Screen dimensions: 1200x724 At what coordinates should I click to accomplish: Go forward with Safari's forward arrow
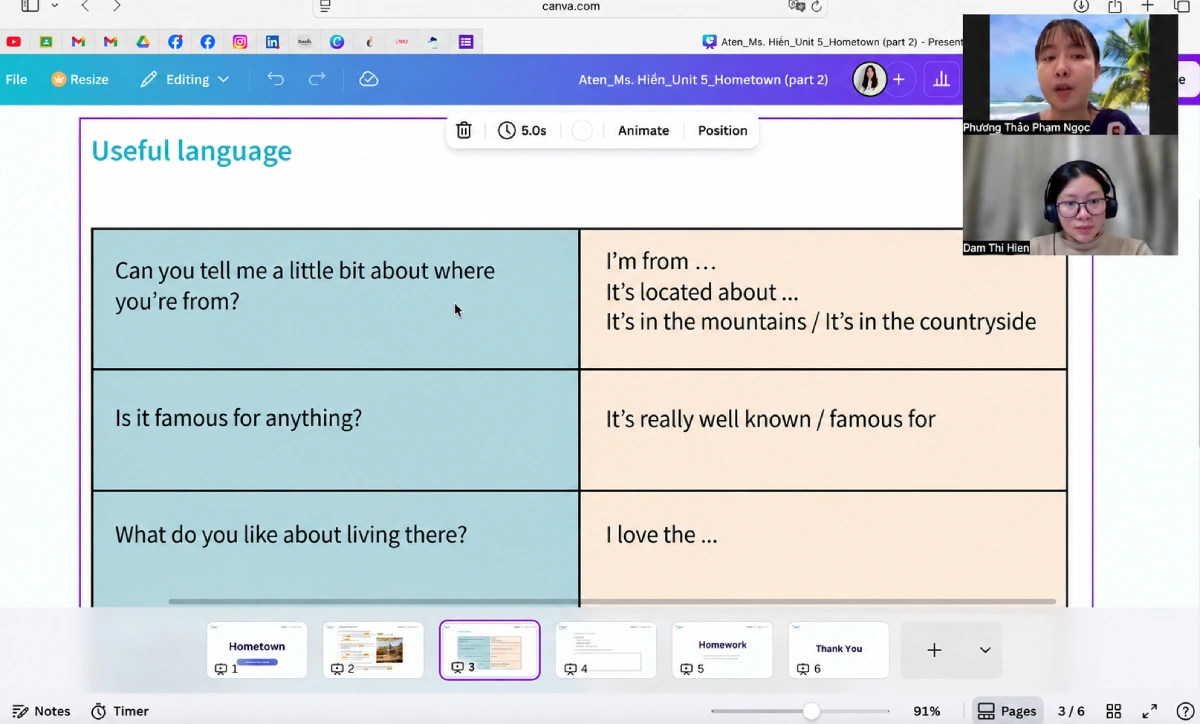pos(117,6)
